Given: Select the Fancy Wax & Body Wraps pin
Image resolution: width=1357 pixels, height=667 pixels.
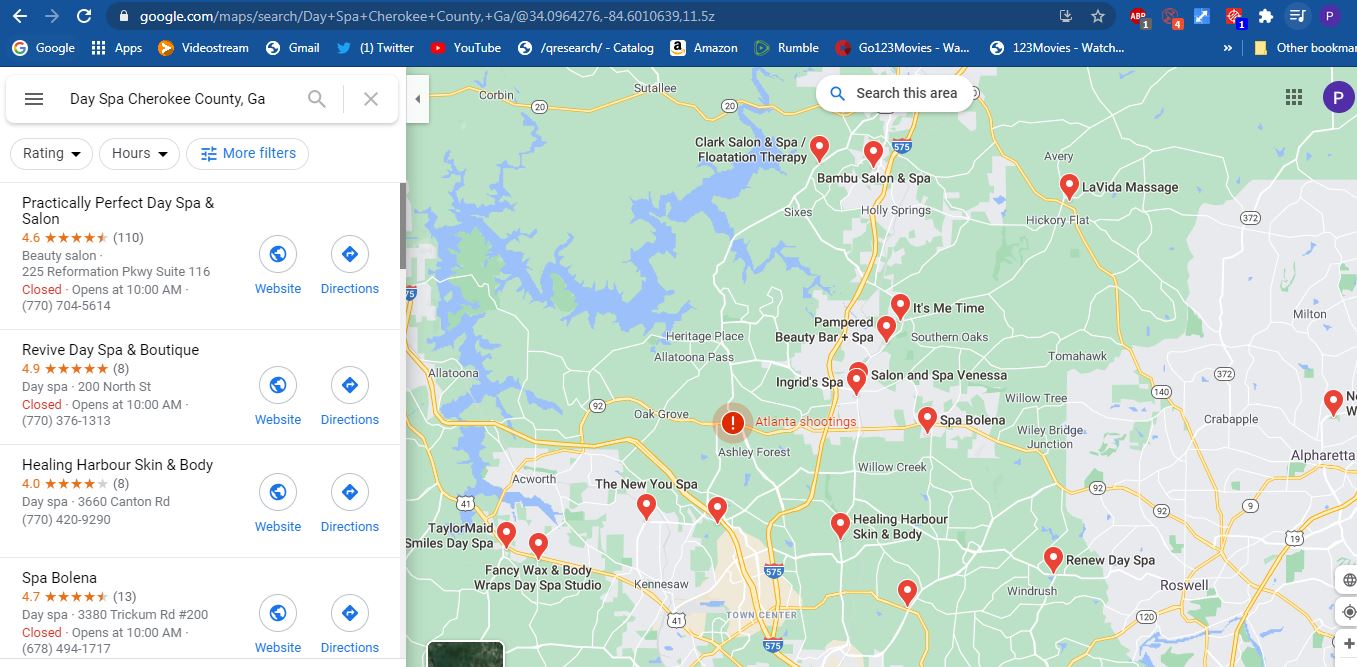Looking at the screenshot, I should pyautogui.click(x=538, y=546).
